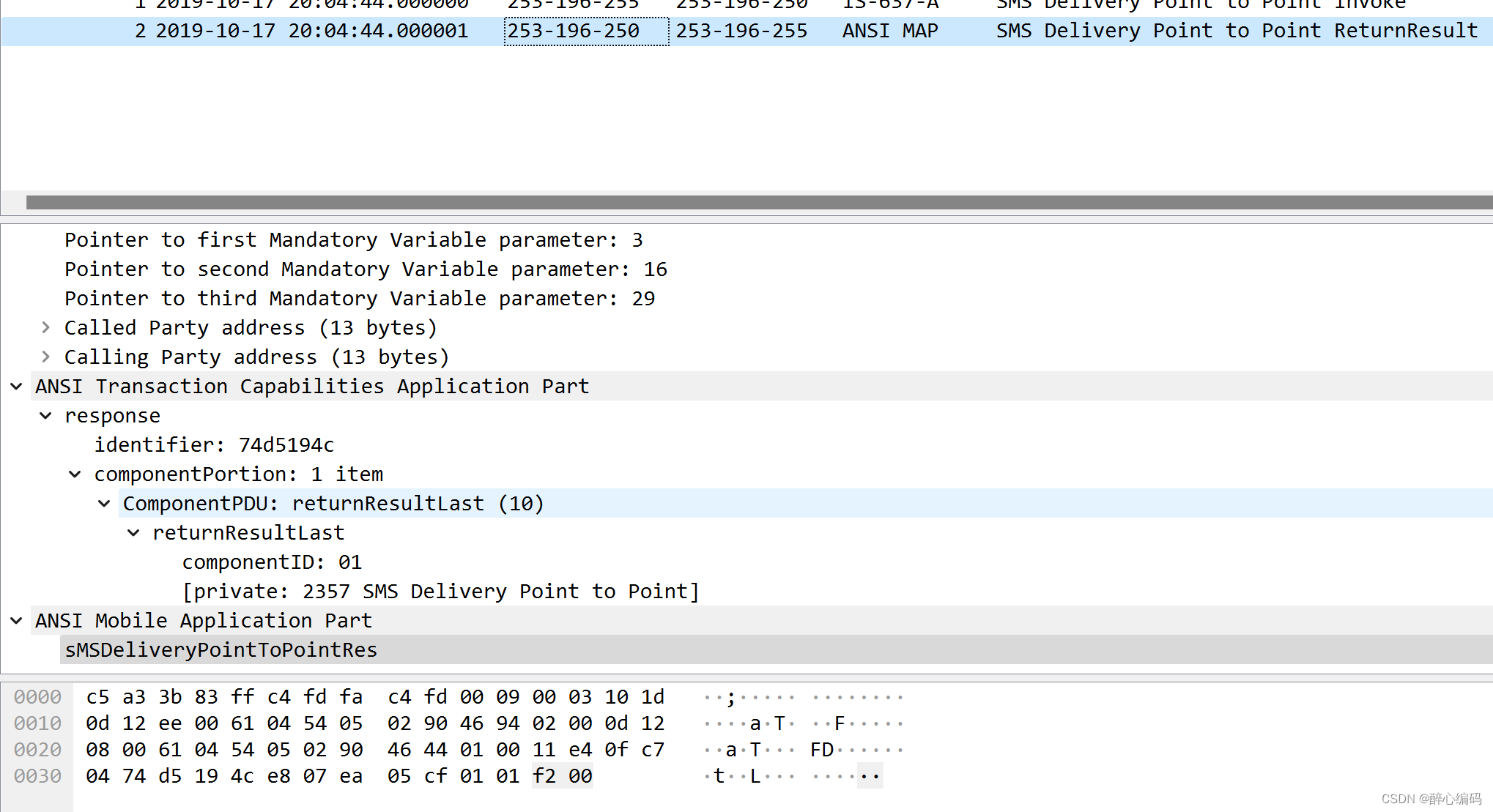
Task: Select '[private: 2357 SMS Delivery Point to Point]'
Action: tap(441, 591)
